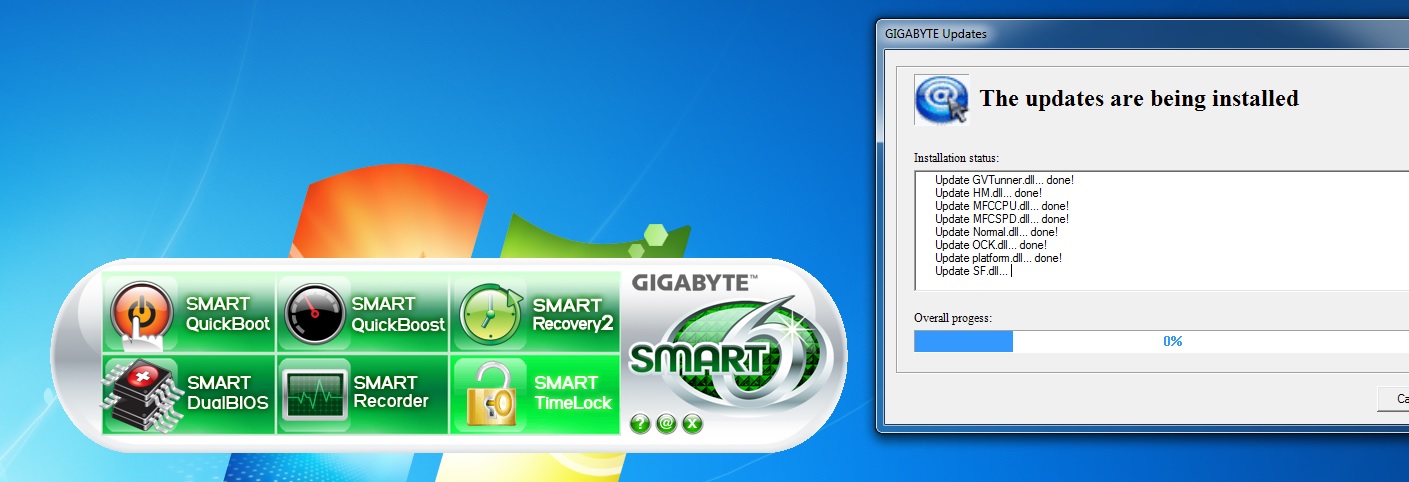Viewport: 1409px width, 482px height.
Task: Launch SMART QuickBoost gauge icon
Action: 314,313
